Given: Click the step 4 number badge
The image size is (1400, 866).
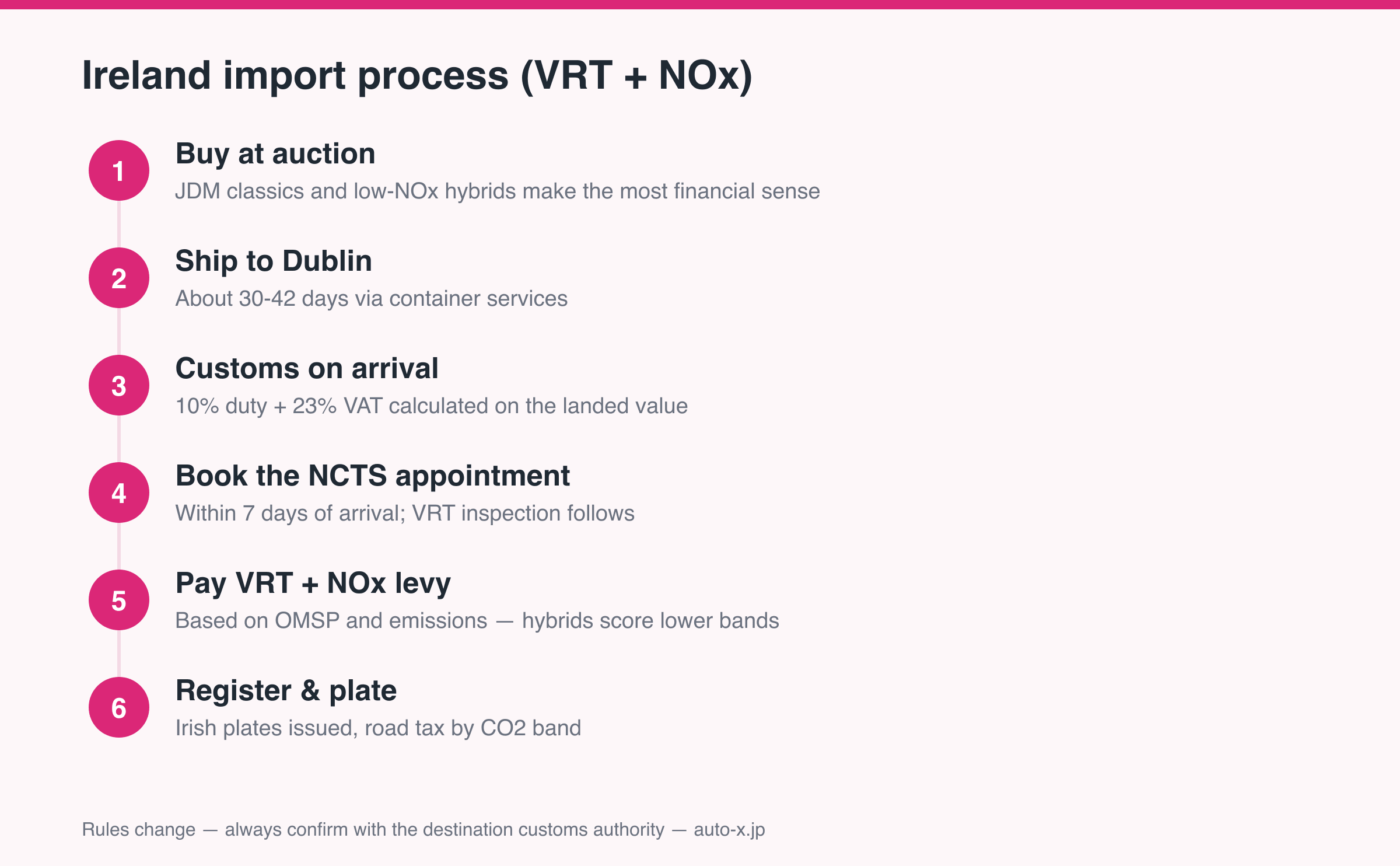Looking at the screenshot, I should tap(119, 493).
